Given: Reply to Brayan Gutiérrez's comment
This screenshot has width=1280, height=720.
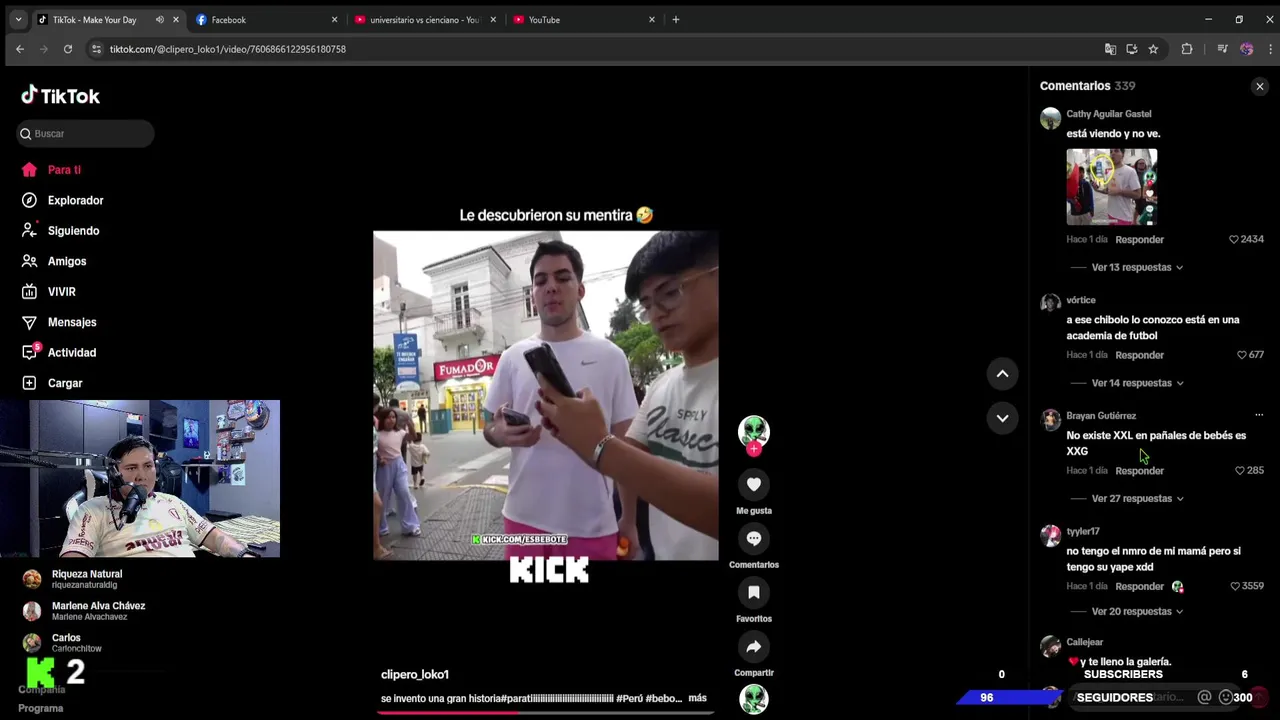Looking at the screenshot, I should [1139, 471].
